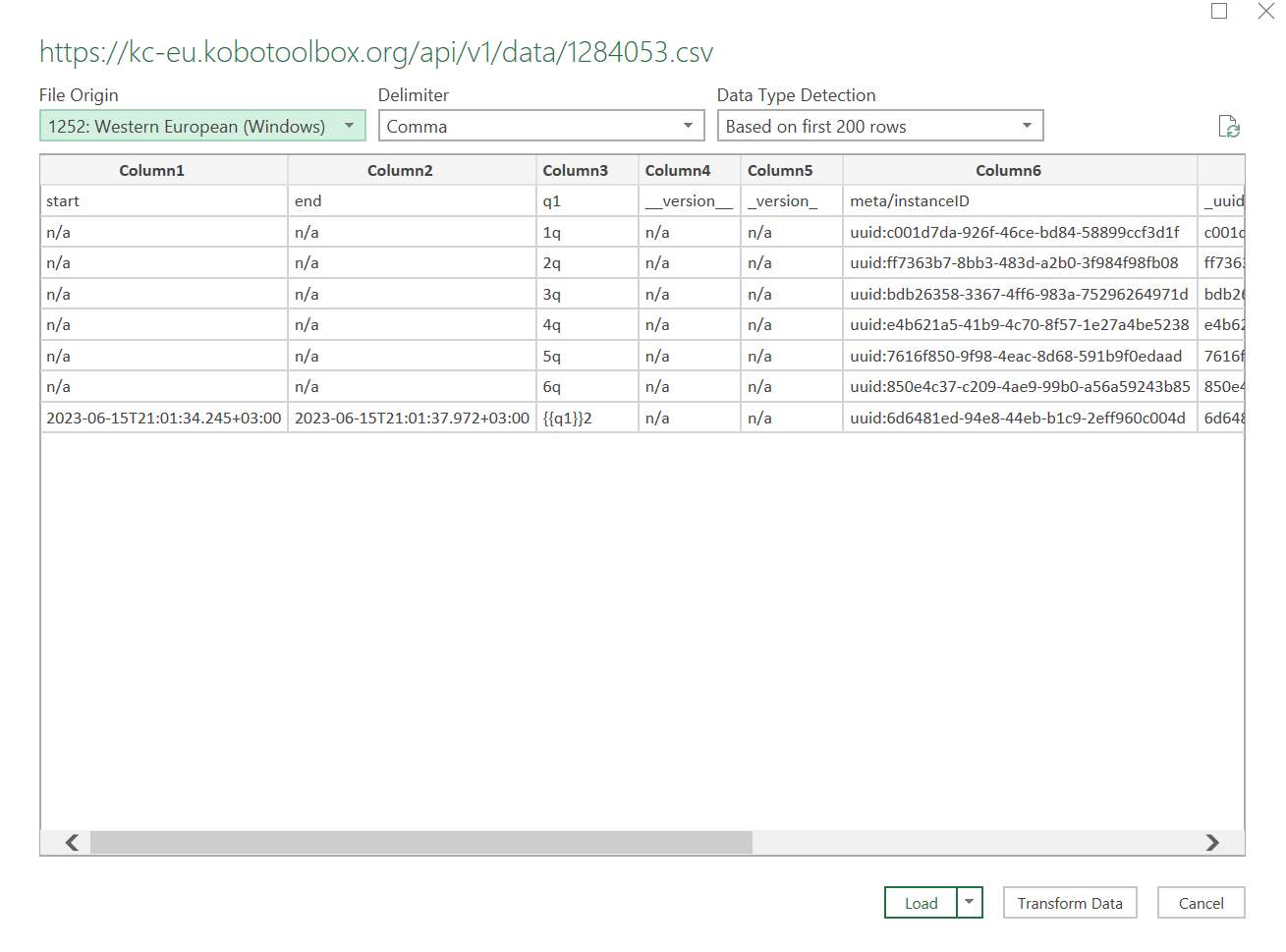1286x952 pixels.
Task: Click the left scroll arrow
Action: (70, 842)
